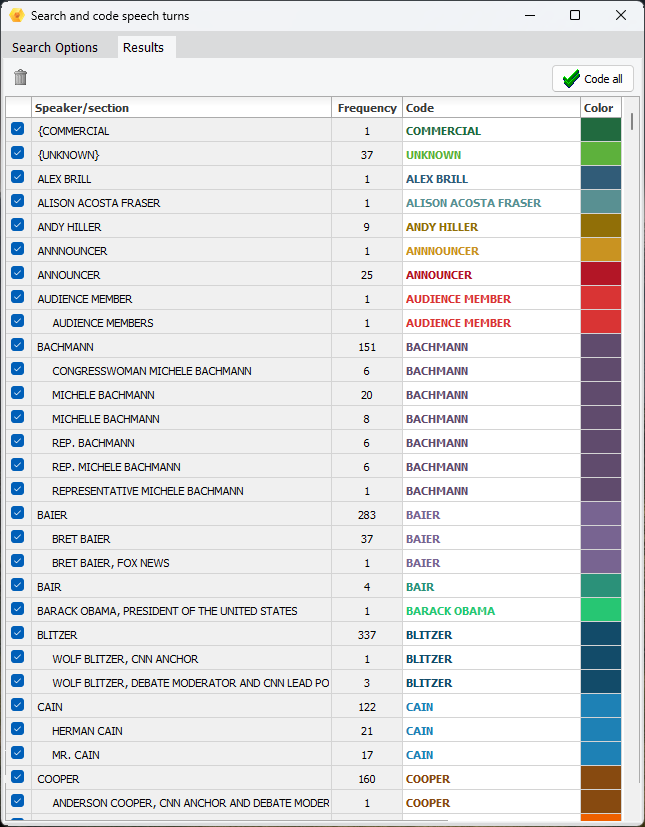Select ANDERSON COOPER, CNN ANCHOR row
The width and height of the screenshot is (645, 827).
click(x=313, y=803)
